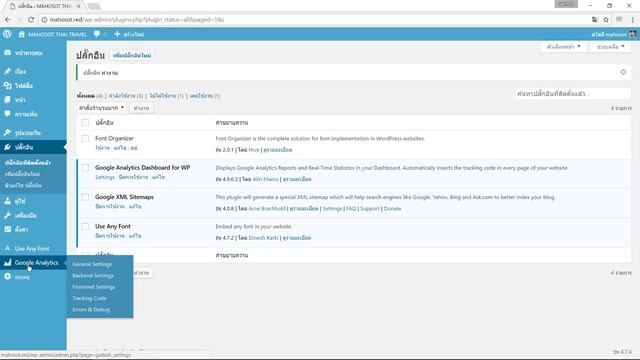
Task: Click the browser address bar
Action: (314, 19)
